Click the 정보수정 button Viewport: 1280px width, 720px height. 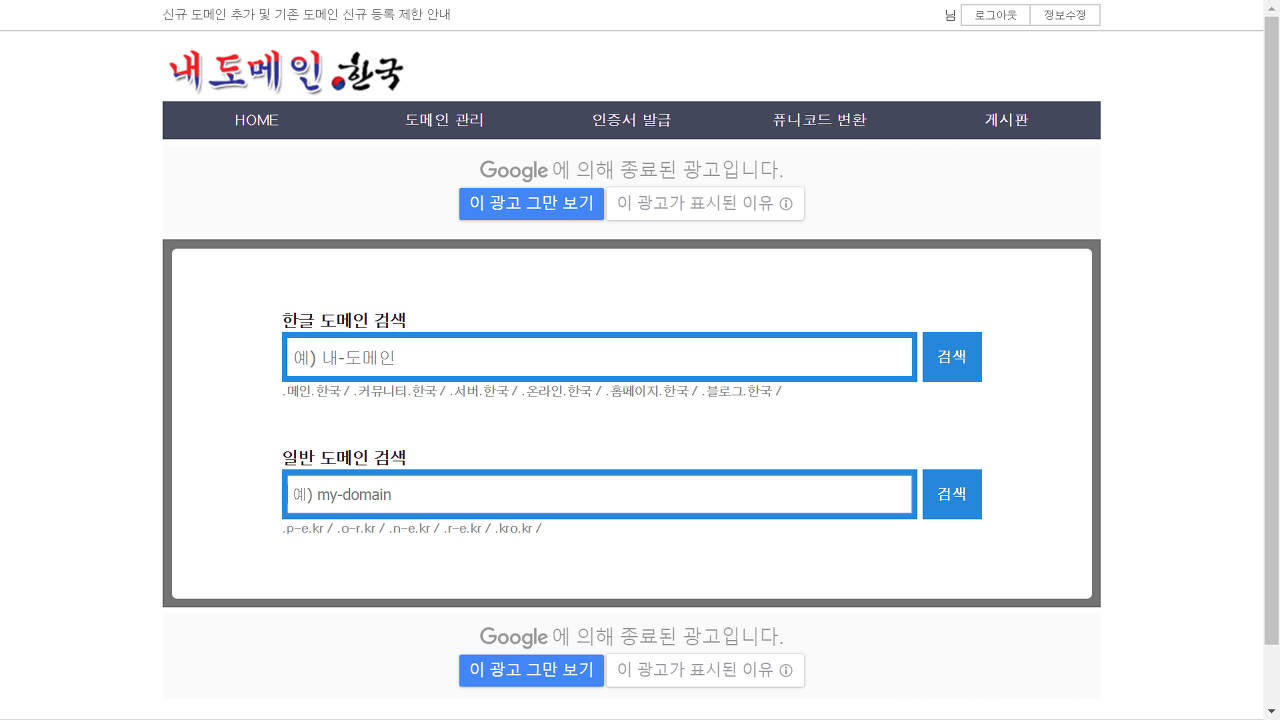[x=1065, y=15]
